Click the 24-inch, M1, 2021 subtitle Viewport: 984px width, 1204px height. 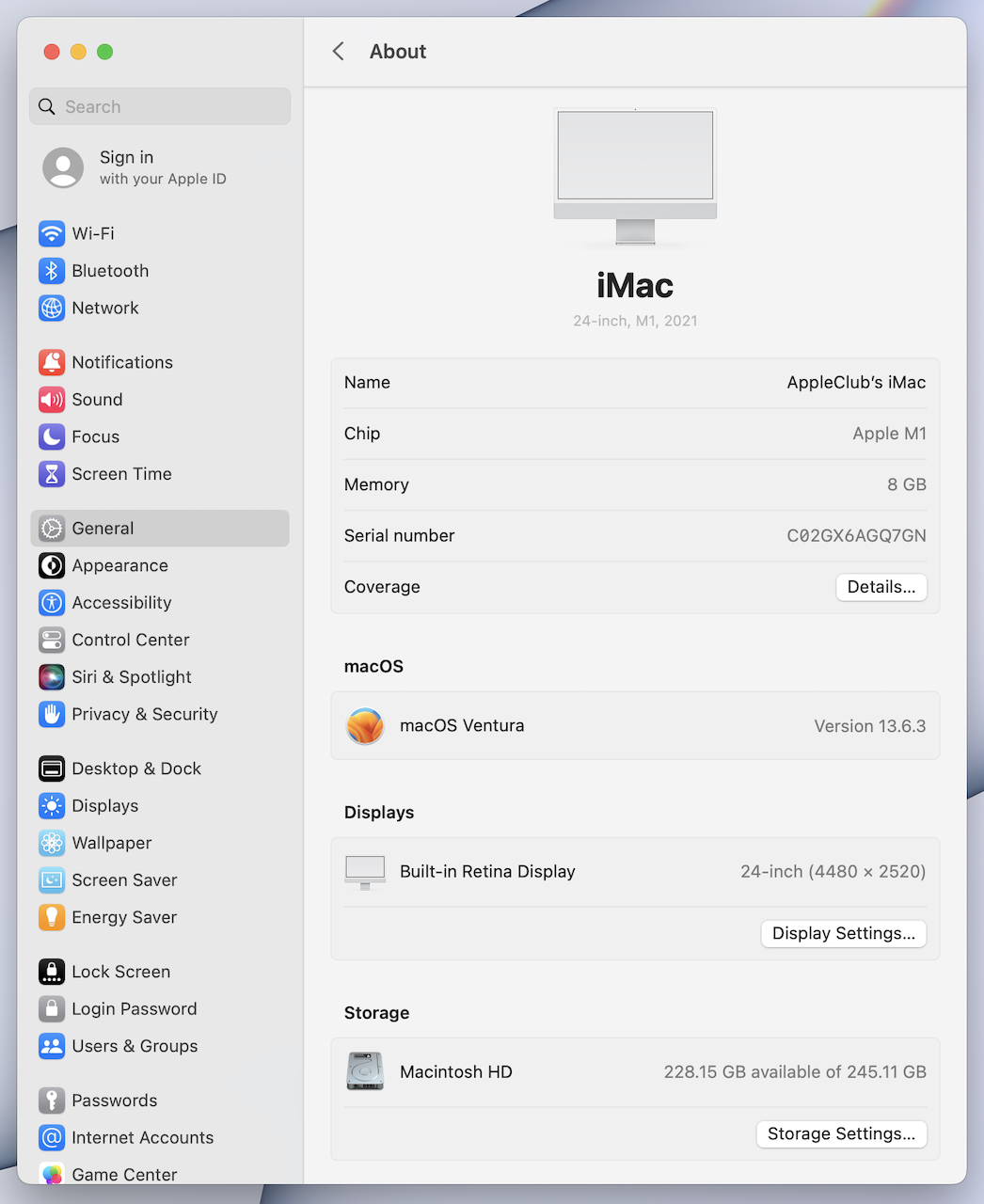[x=635, y=321]
